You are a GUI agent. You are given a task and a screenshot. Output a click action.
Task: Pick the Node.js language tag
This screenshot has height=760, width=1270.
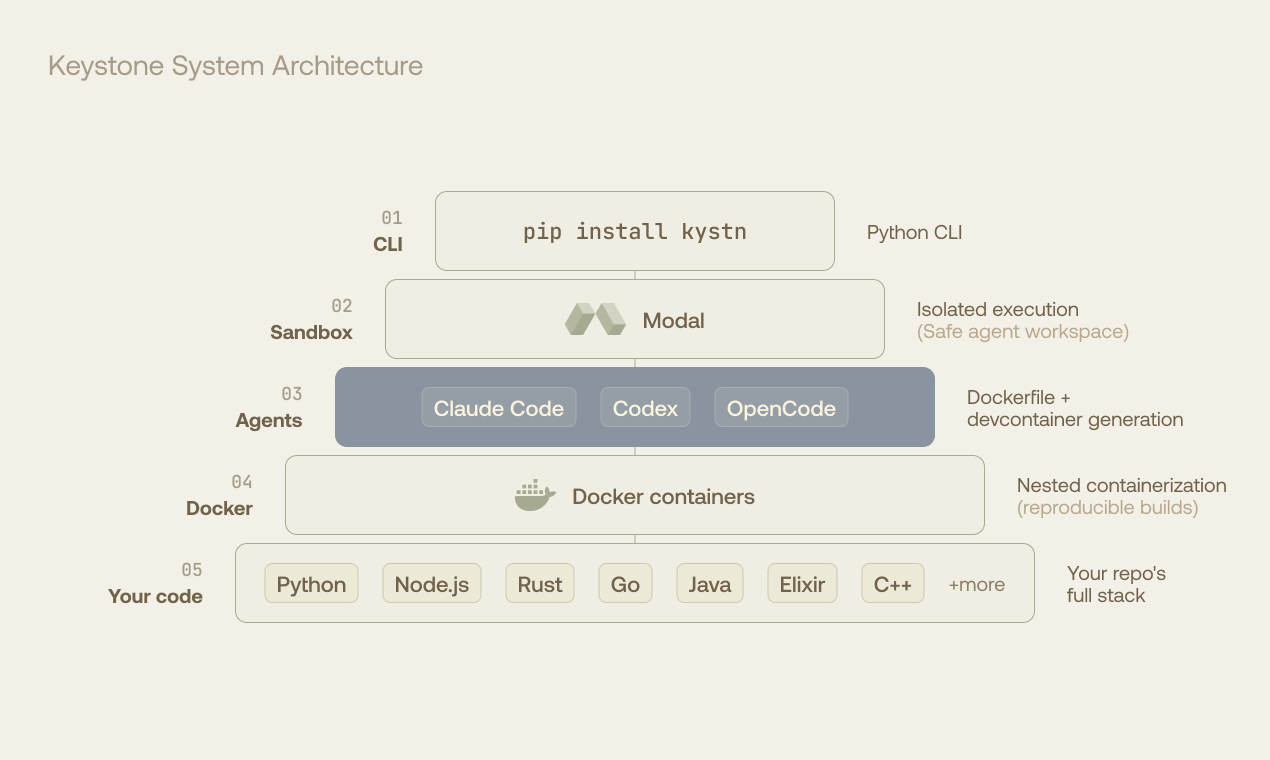click(x=431, y=584)
